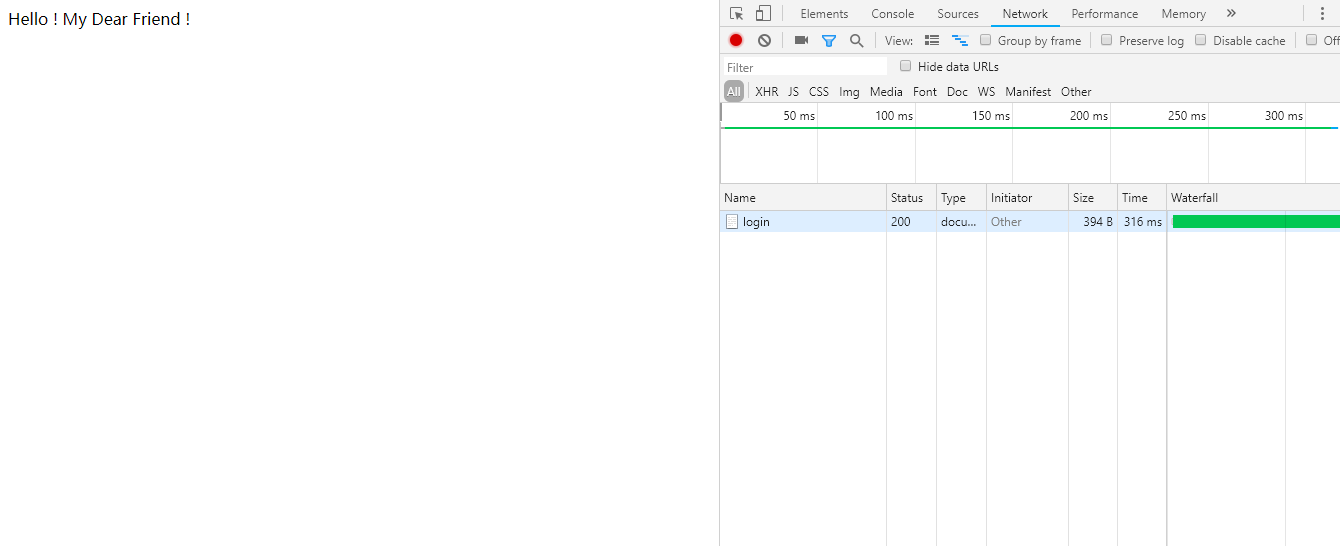This screenshot has width=1340, height=546.
Task: Select the All filter type
Action: [x=734, y=92]
